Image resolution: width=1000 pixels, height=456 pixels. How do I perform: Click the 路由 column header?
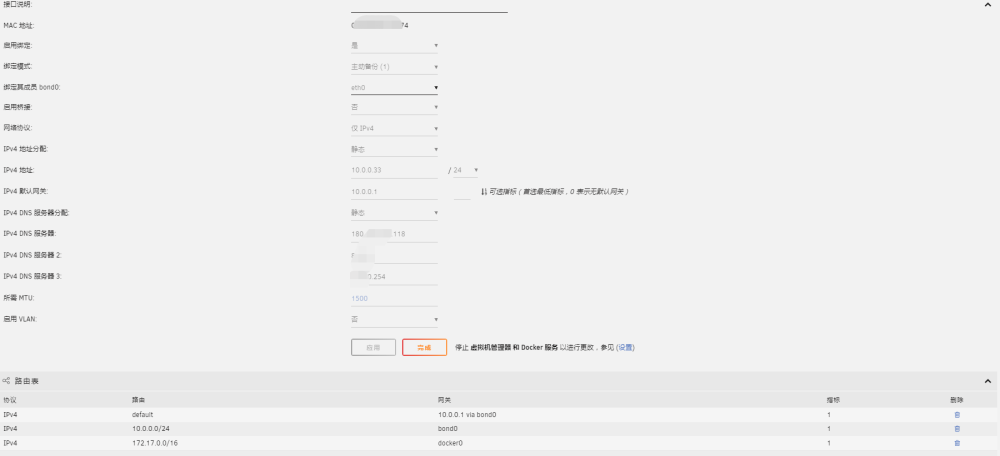click(138, 400)
